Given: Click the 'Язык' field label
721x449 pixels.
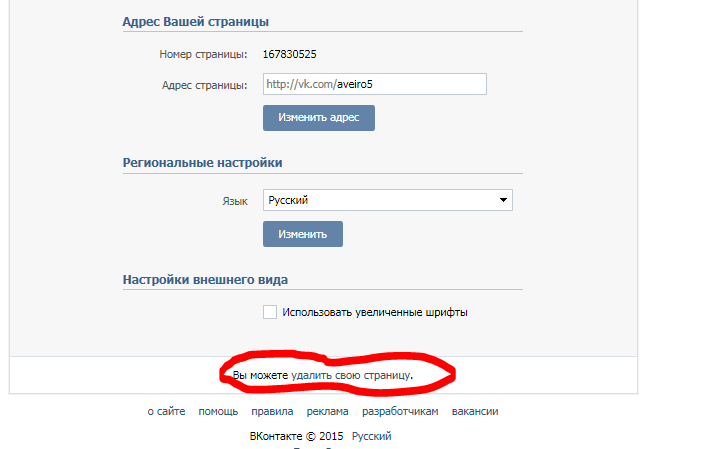Looking at the screenshot, I should click(x=235, y=201).
